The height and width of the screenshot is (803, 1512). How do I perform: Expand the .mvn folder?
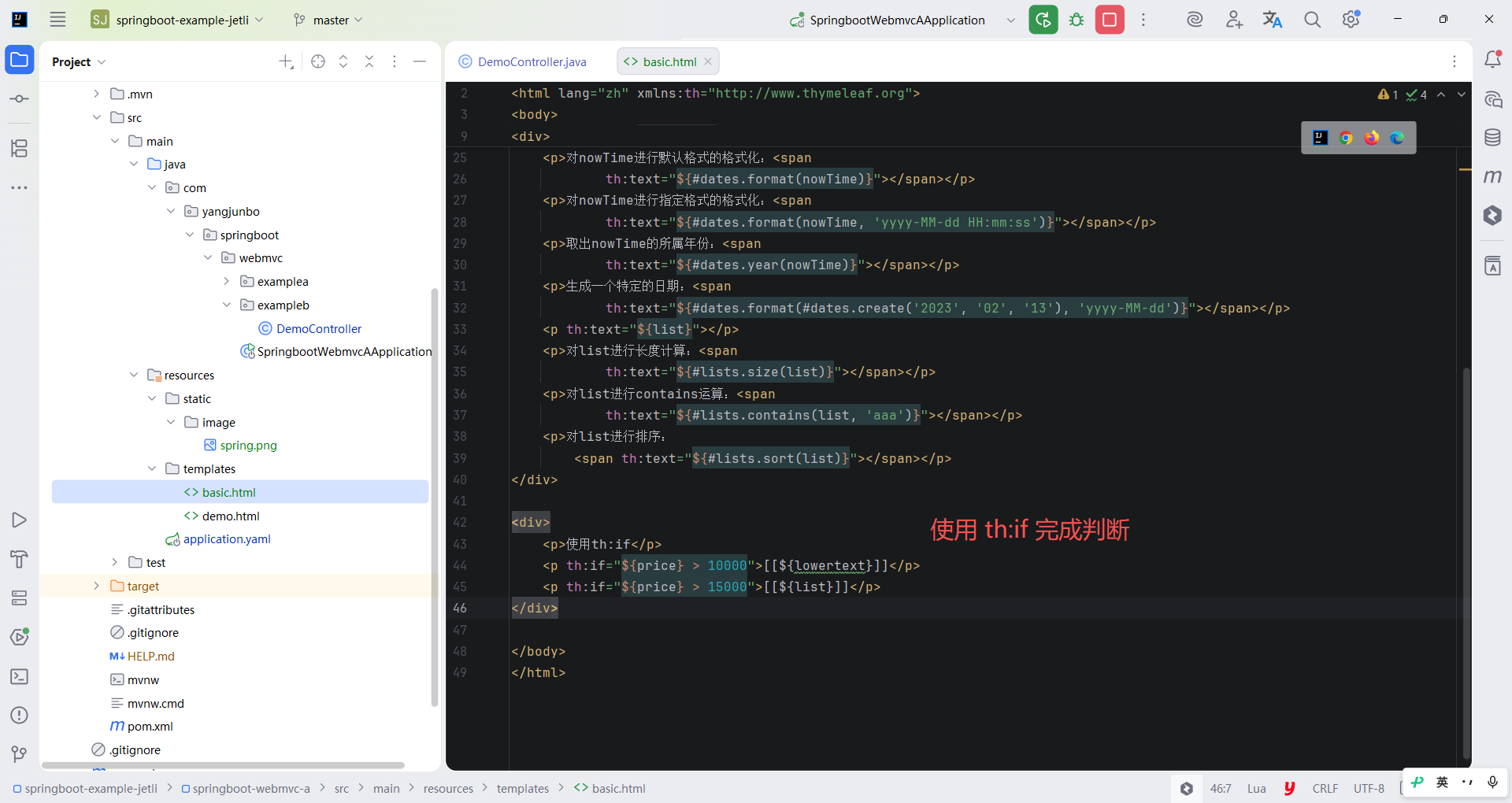(x=96, y=94)
